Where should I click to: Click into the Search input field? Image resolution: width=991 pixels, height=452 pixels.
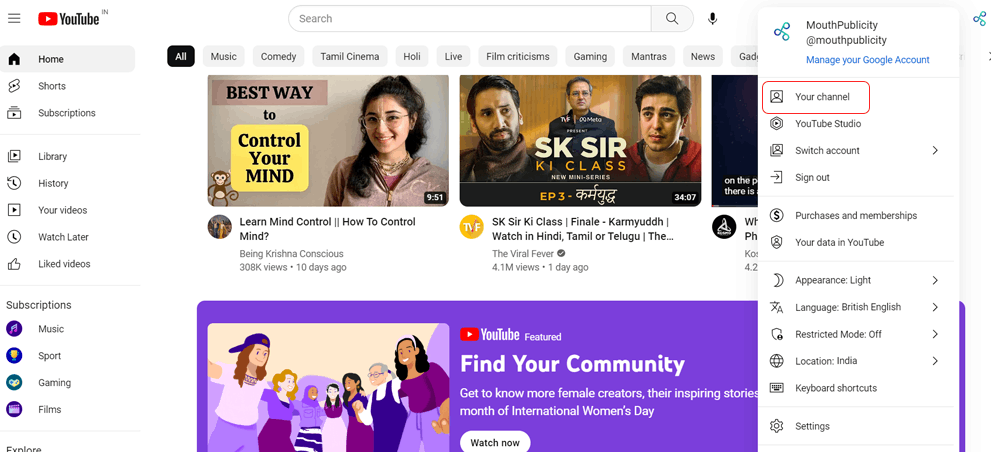coord(470,18)
